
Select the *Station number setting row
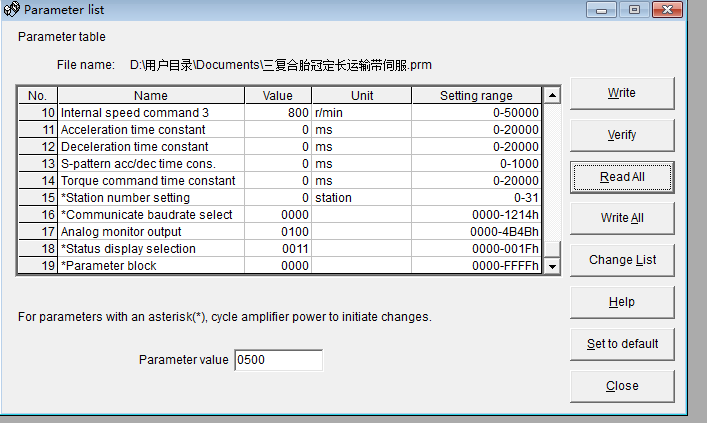click(150, 198)
